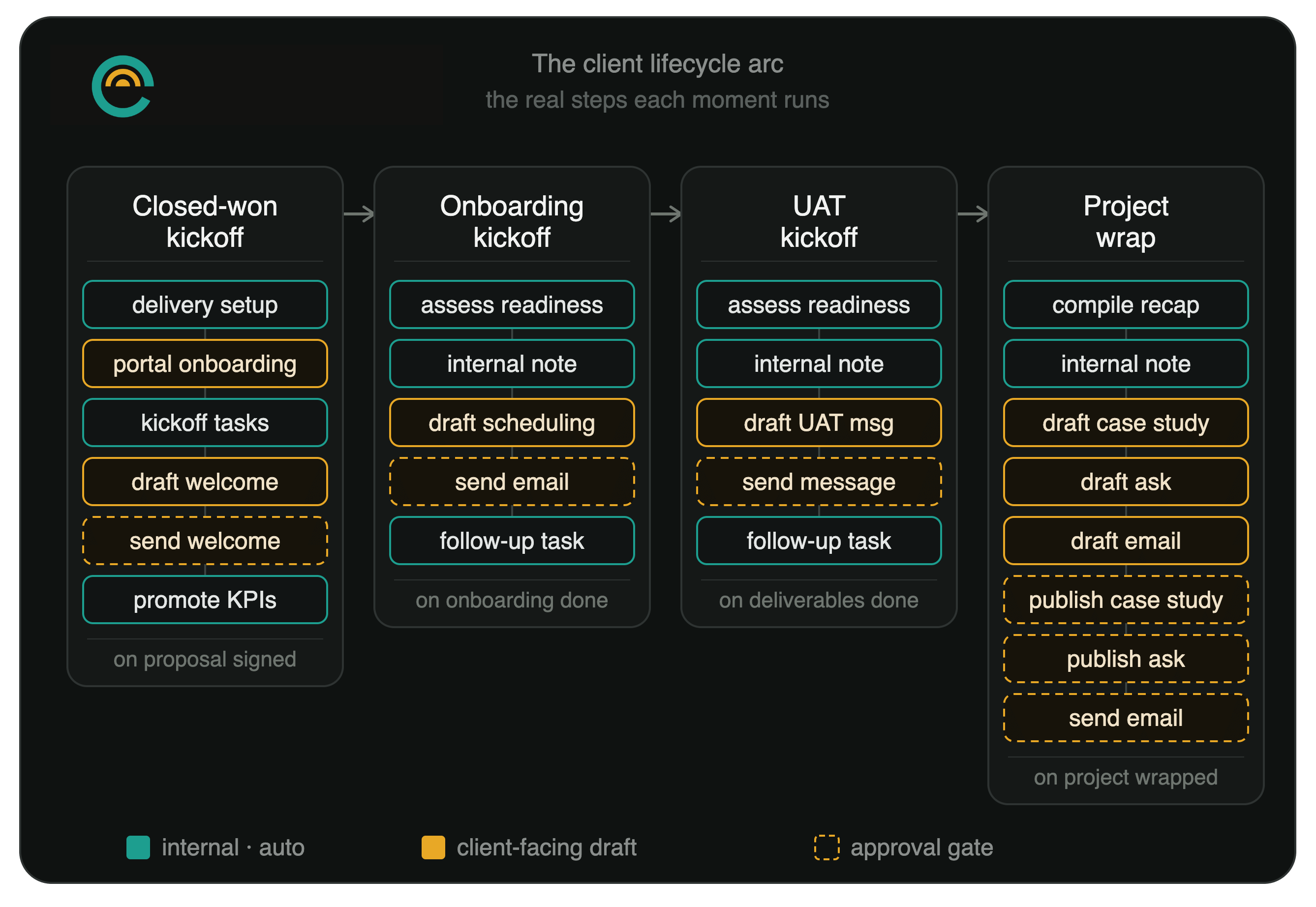1316x907 pixels.
Task: Click the teal internal auto legend swatch
Action: [x=138, y=847]
